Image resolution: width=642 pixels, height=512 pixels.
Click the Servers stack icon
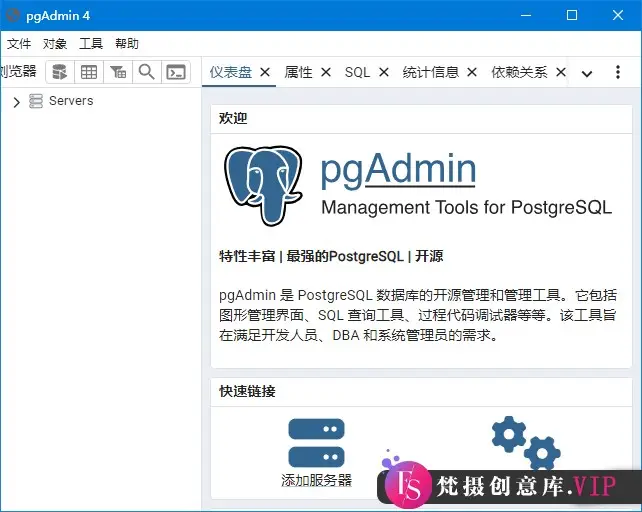pos(36,101)
